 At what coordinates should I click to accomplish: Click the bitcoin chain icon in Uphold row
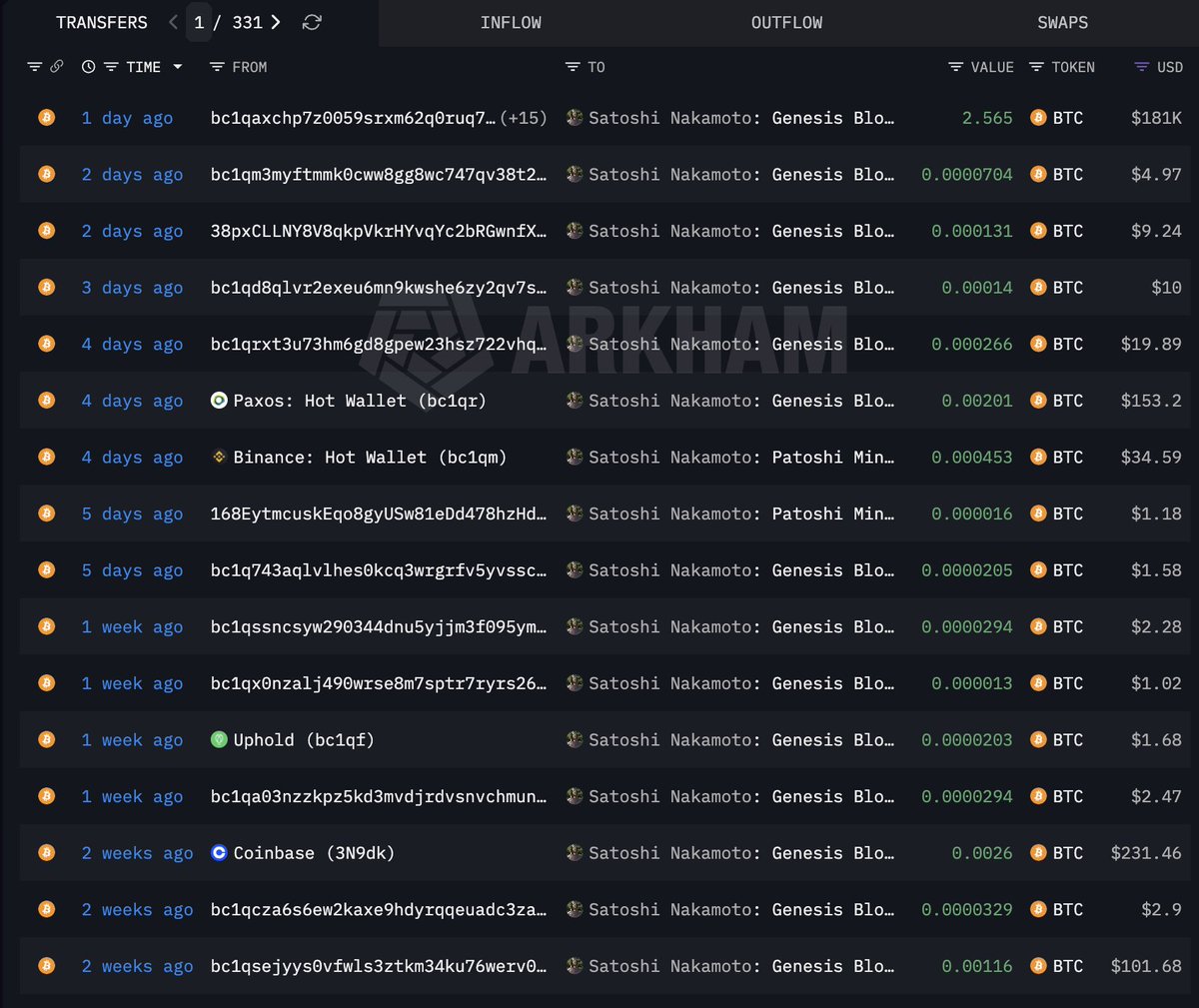pyautogui.click(x=46, y=740)
